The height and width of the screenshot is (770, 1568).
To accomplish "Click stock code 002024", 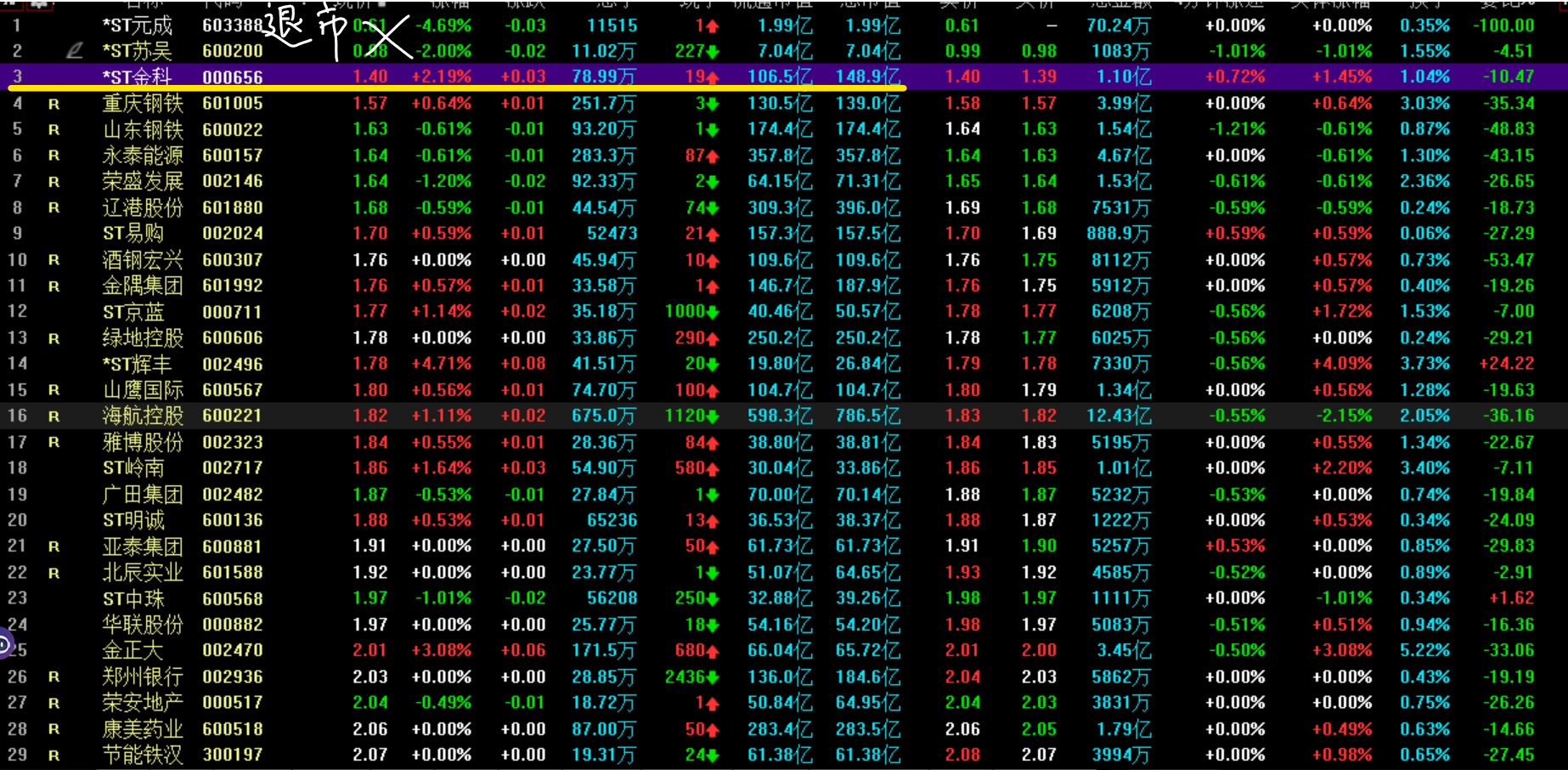I will [x=233, y=234].
